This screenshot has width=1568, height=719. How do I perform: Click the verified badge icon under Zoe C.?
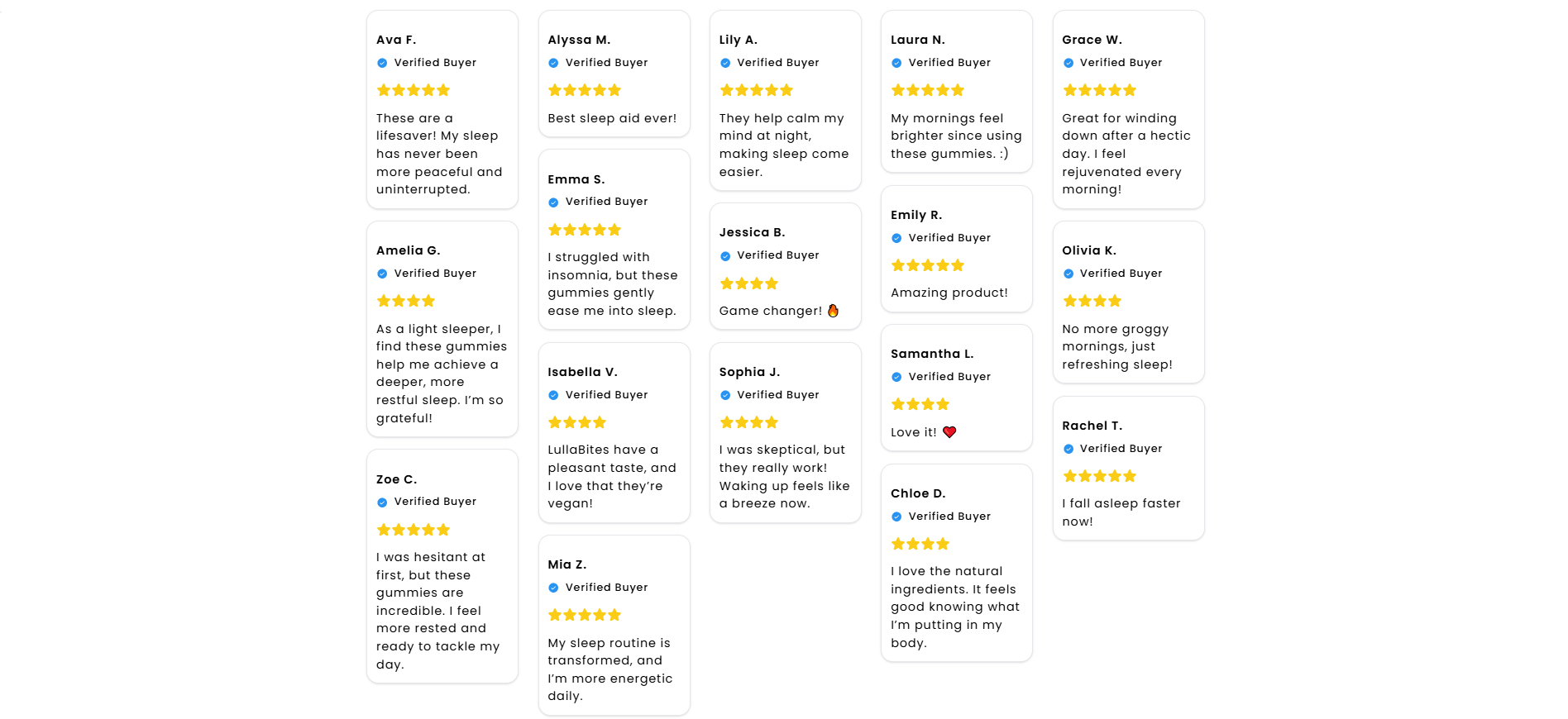(382, 502)
